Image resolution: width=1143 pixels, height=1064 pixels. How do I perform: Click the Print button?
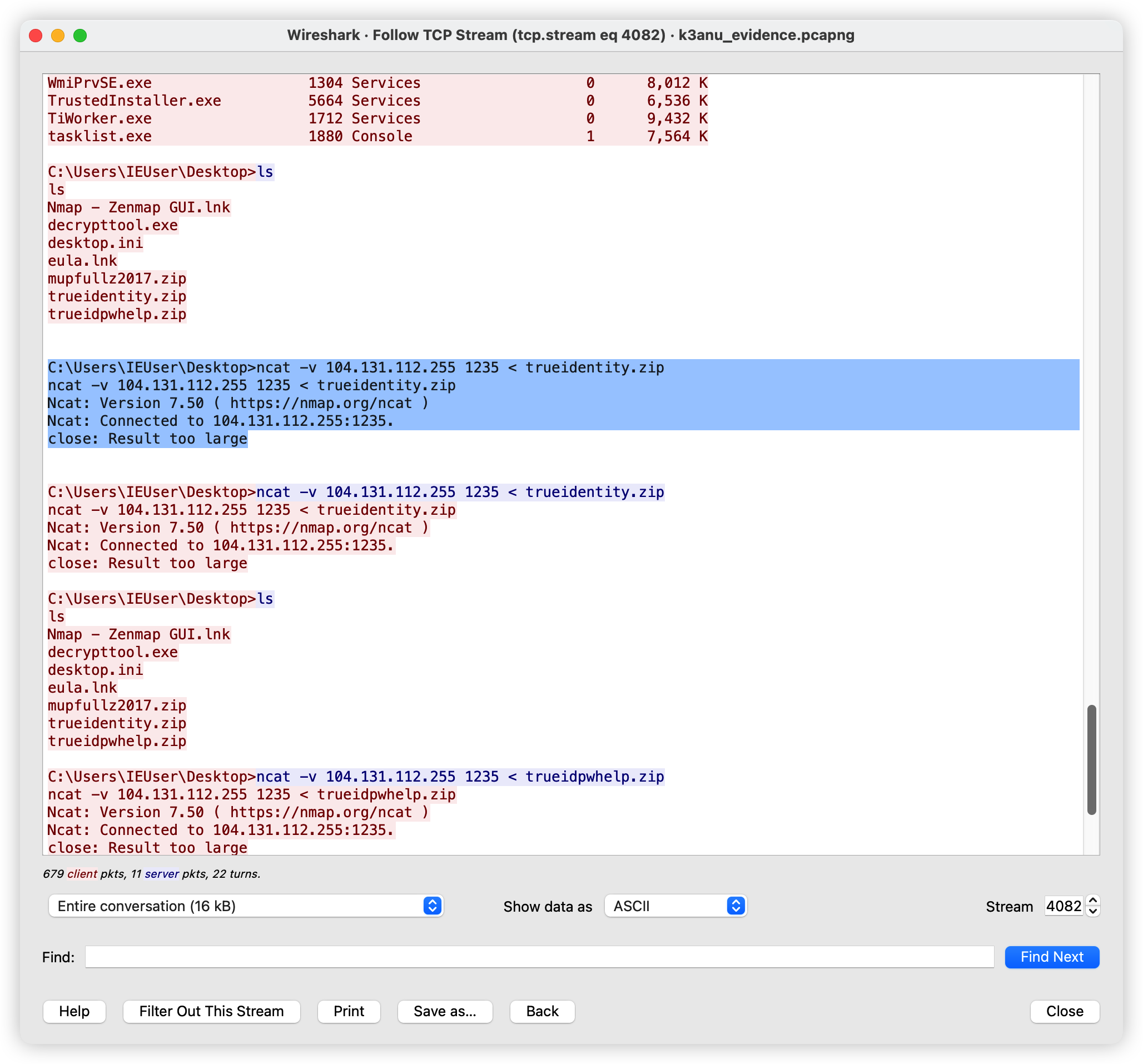pyautogui.click(x=349, y=1011)
